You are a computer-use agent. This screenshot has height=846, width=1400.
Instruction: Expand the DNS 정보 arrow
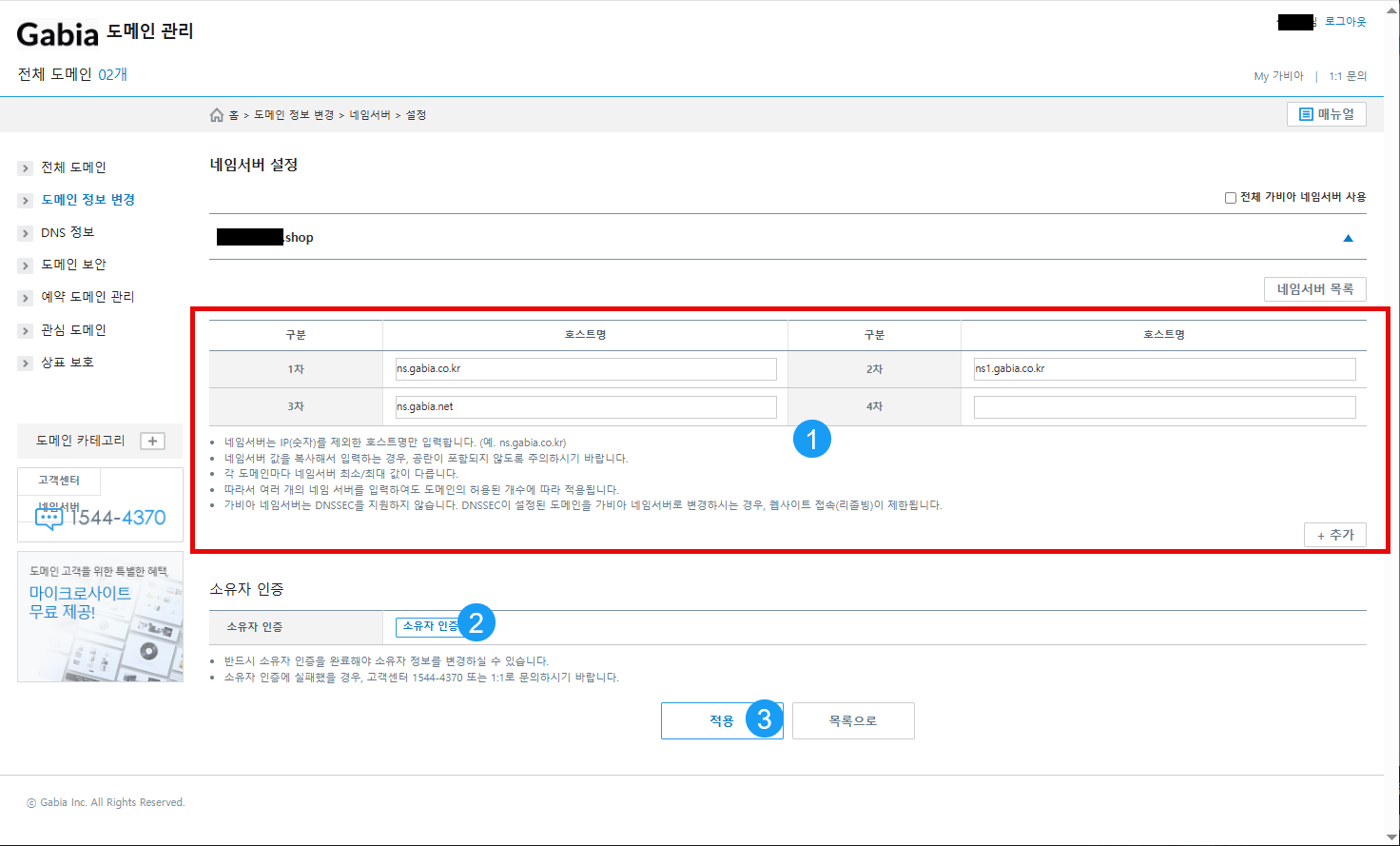[26, 233]
